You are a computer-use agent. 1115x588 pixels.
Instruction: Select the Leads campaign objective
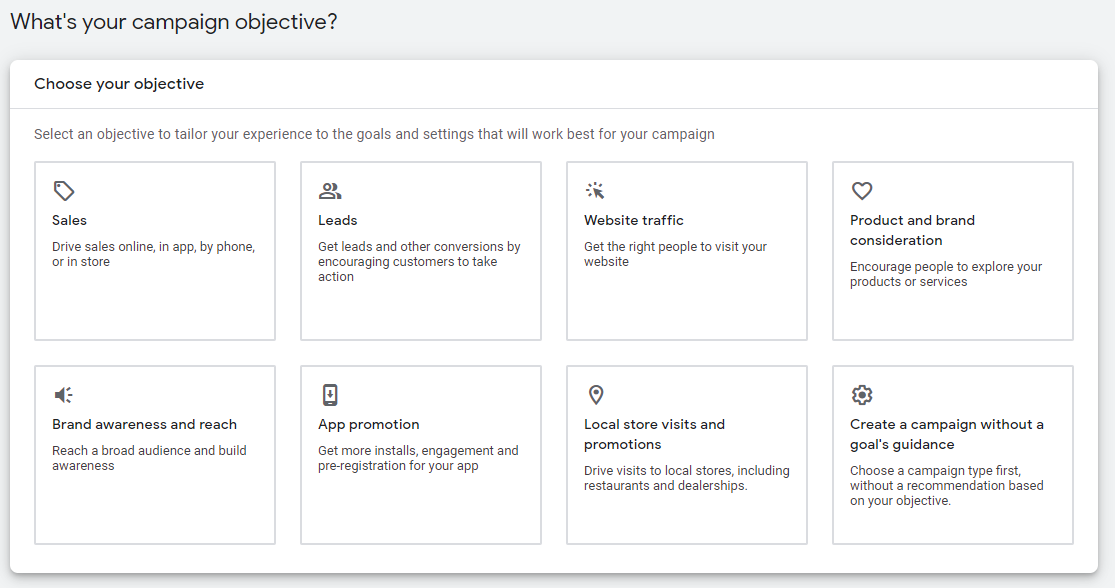coord(420,250)
